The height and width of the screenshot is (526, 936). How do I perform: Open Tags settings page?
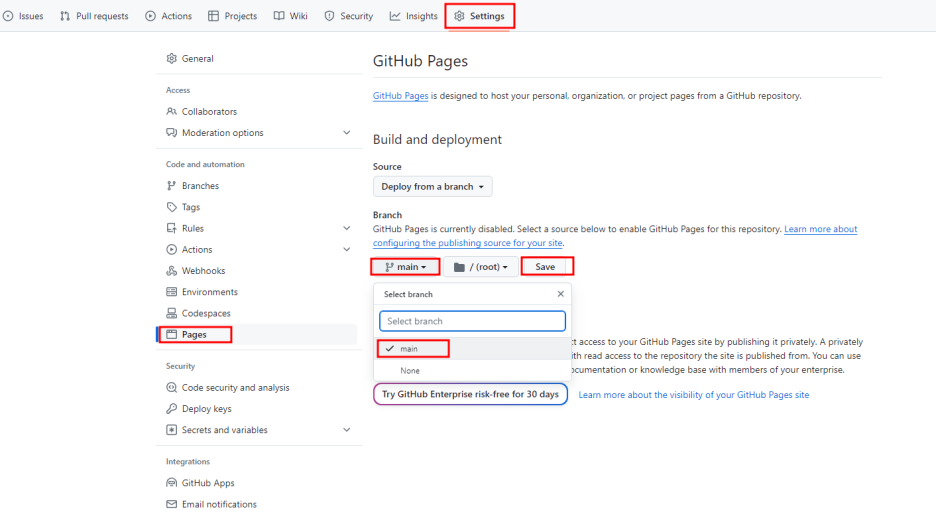[258, 207]
